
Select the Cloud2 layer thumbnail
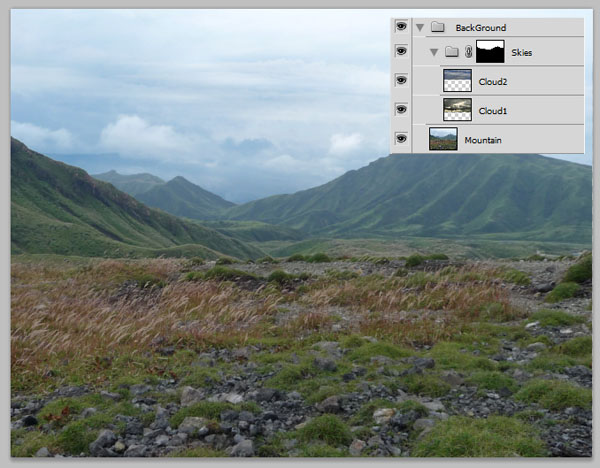tap(457, 80)
